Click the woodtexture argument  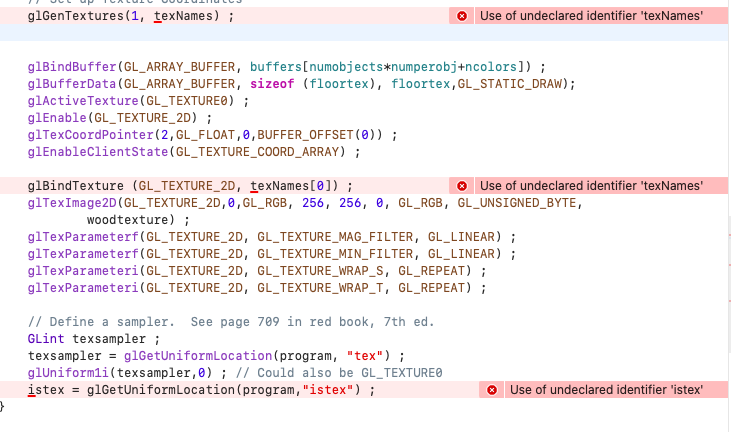click(127, 220)
